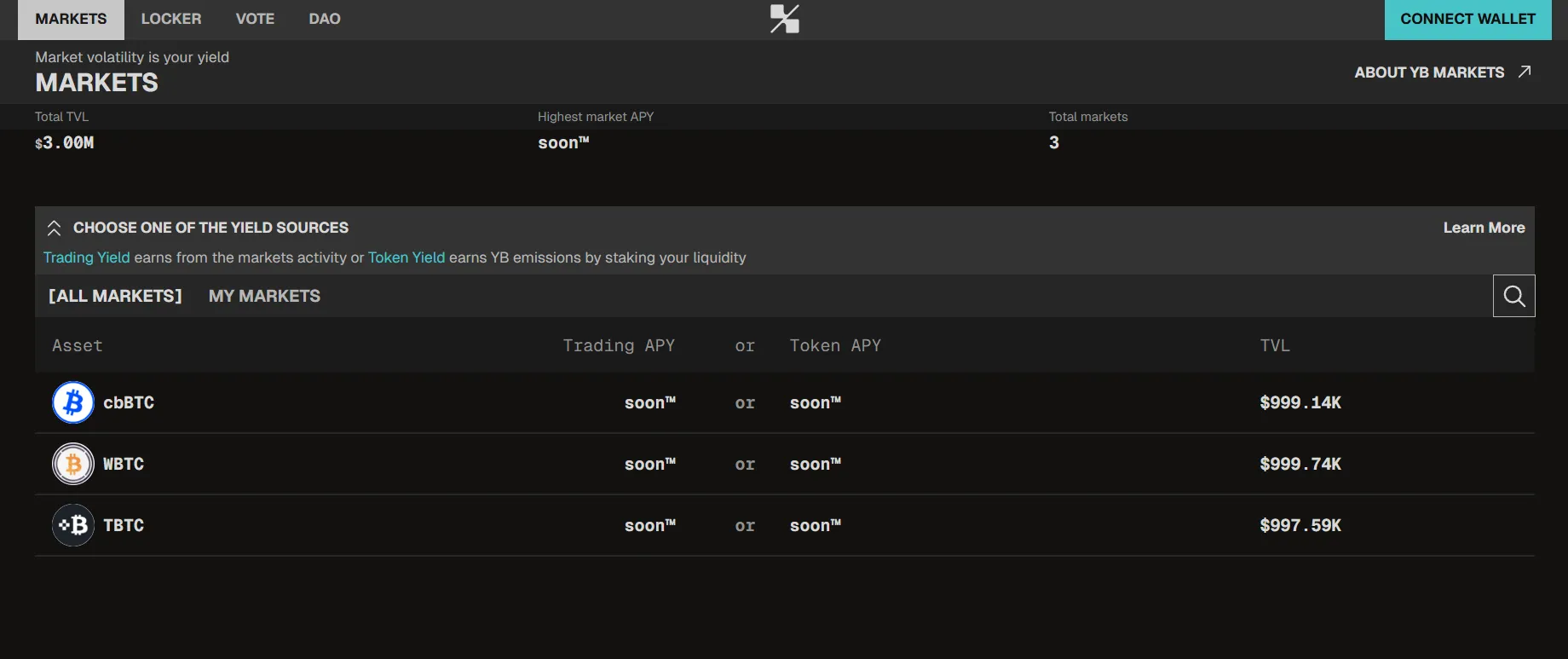Screen dimensions: 1568x659
Task: Click the arrow icon beside About YB Markets
Action: 1525,72
